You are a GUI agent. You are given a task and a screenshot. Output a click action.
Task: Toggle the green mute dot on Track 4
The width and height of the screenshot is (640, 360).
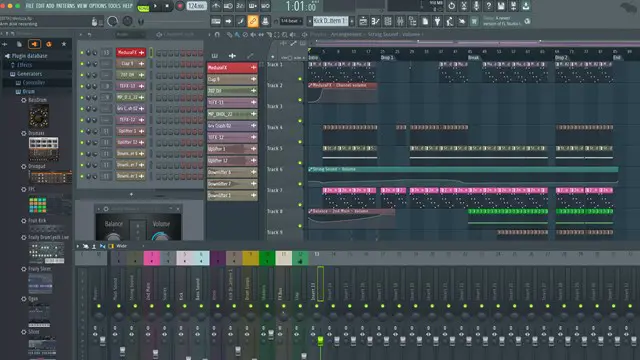(300, 142)
